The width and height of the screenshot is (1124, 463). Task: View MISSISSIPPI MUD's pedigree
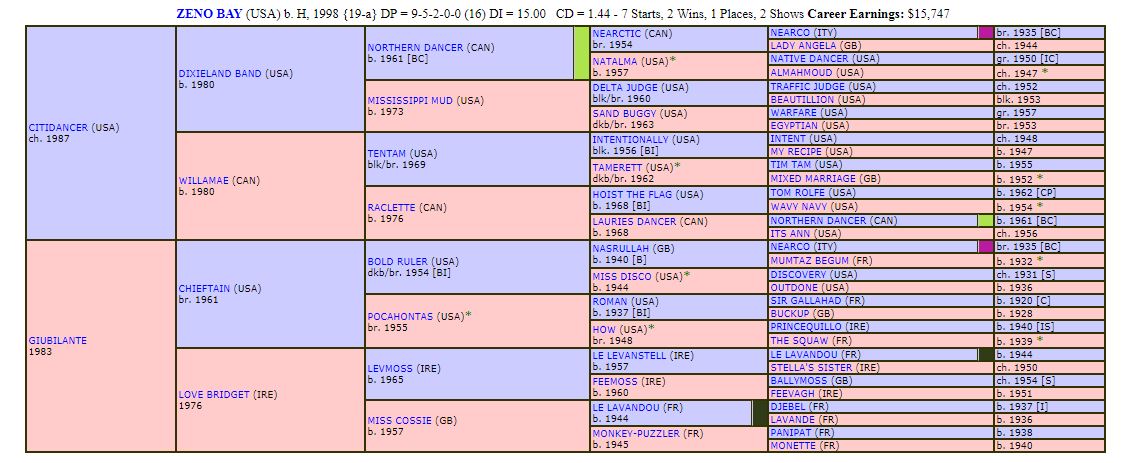(412, 100)
